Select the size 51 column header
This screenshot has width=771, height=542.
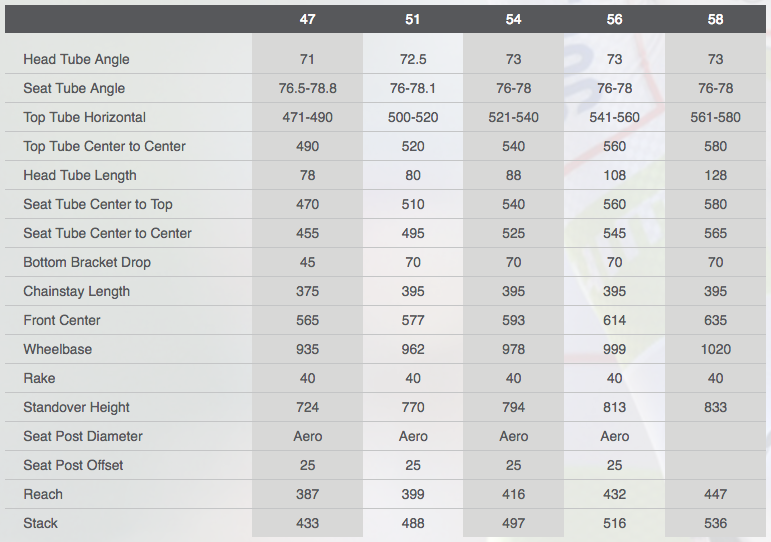pyautogui.click(x=413, y=19)
